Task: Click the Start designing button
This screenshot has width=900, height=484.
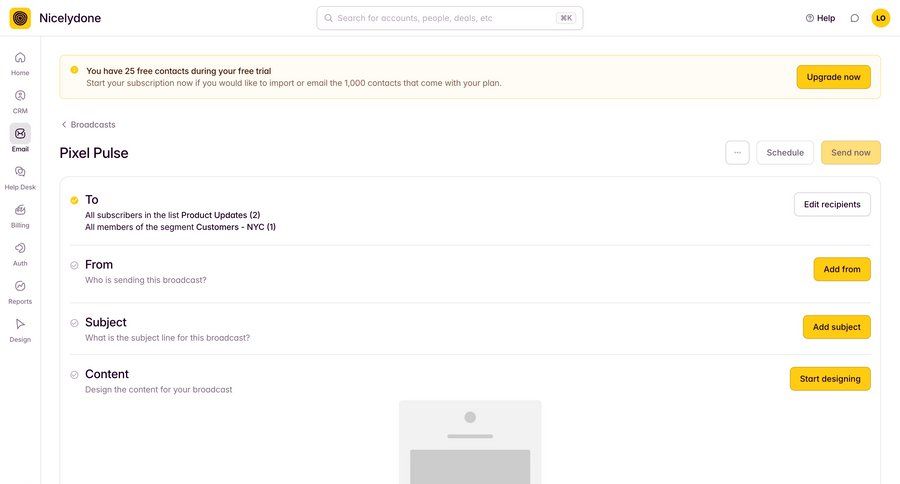Action: click(830, 379)
